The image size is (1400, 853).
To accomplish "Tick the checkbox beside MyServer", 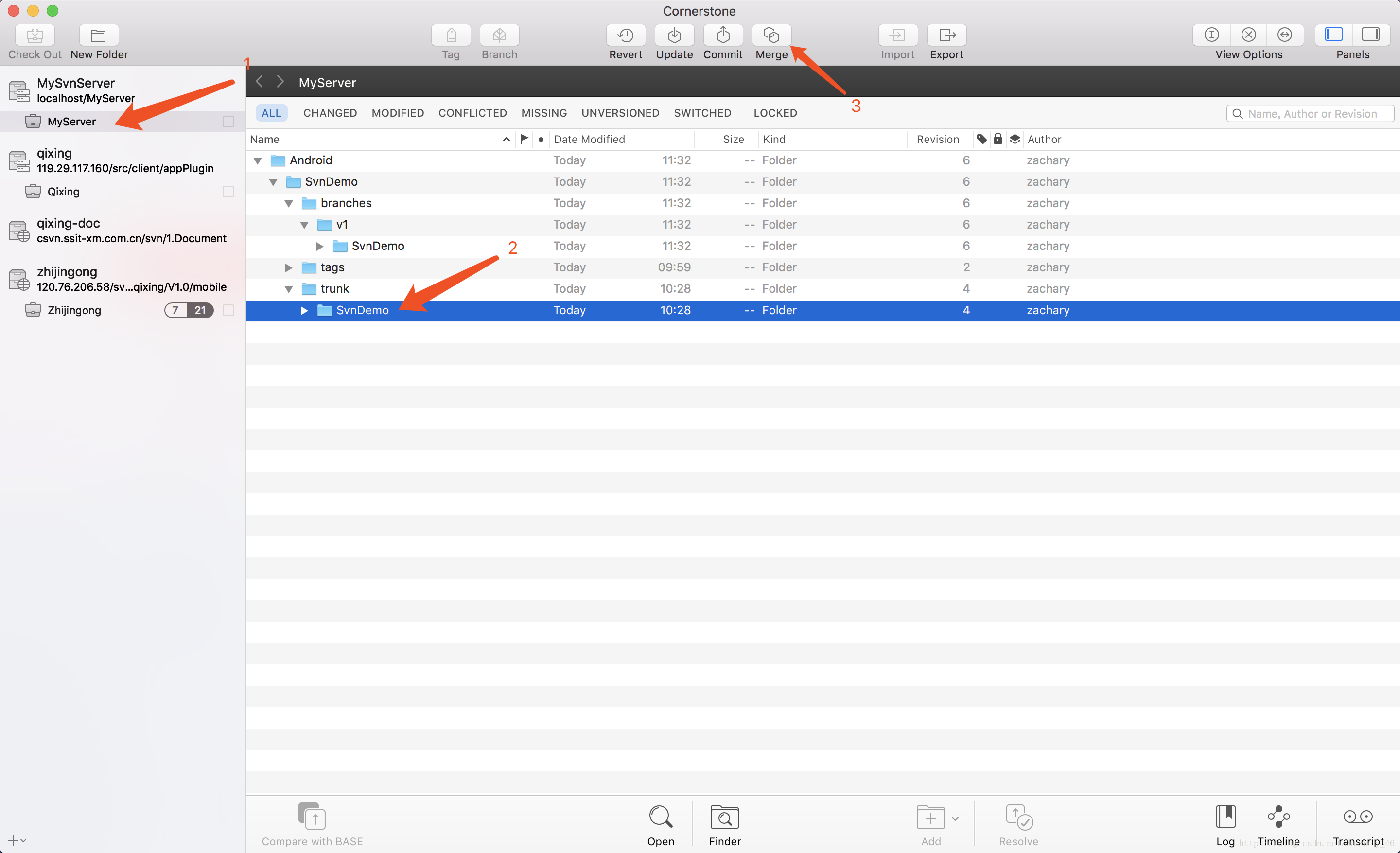I will 228,122.
